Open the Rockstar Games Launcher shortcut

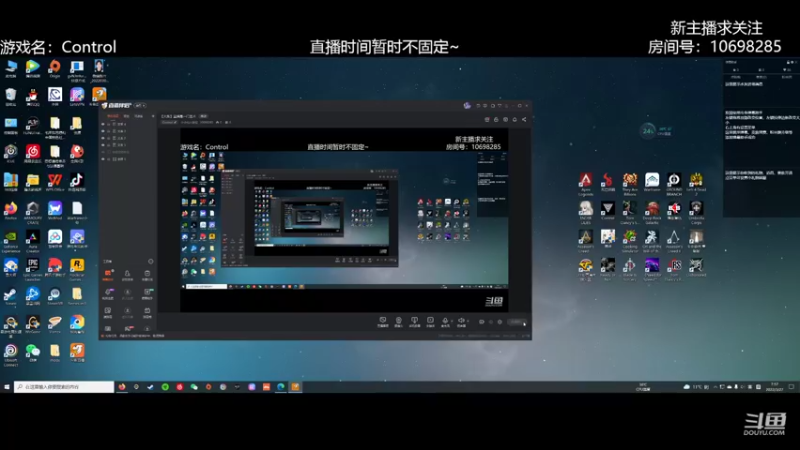point(77,270)
